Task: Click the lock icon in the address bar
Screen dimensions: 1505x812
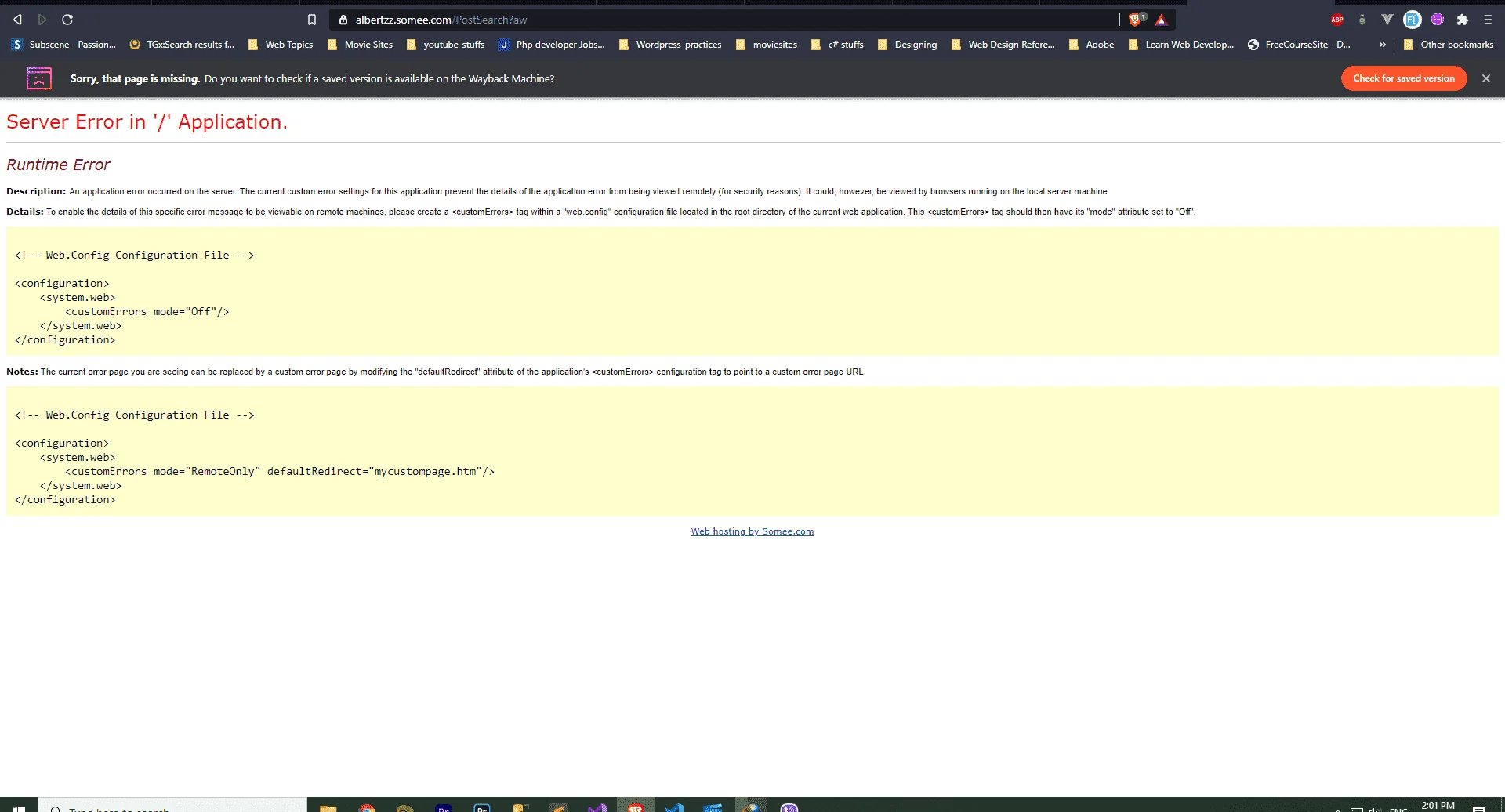Action: coord(343,20)
